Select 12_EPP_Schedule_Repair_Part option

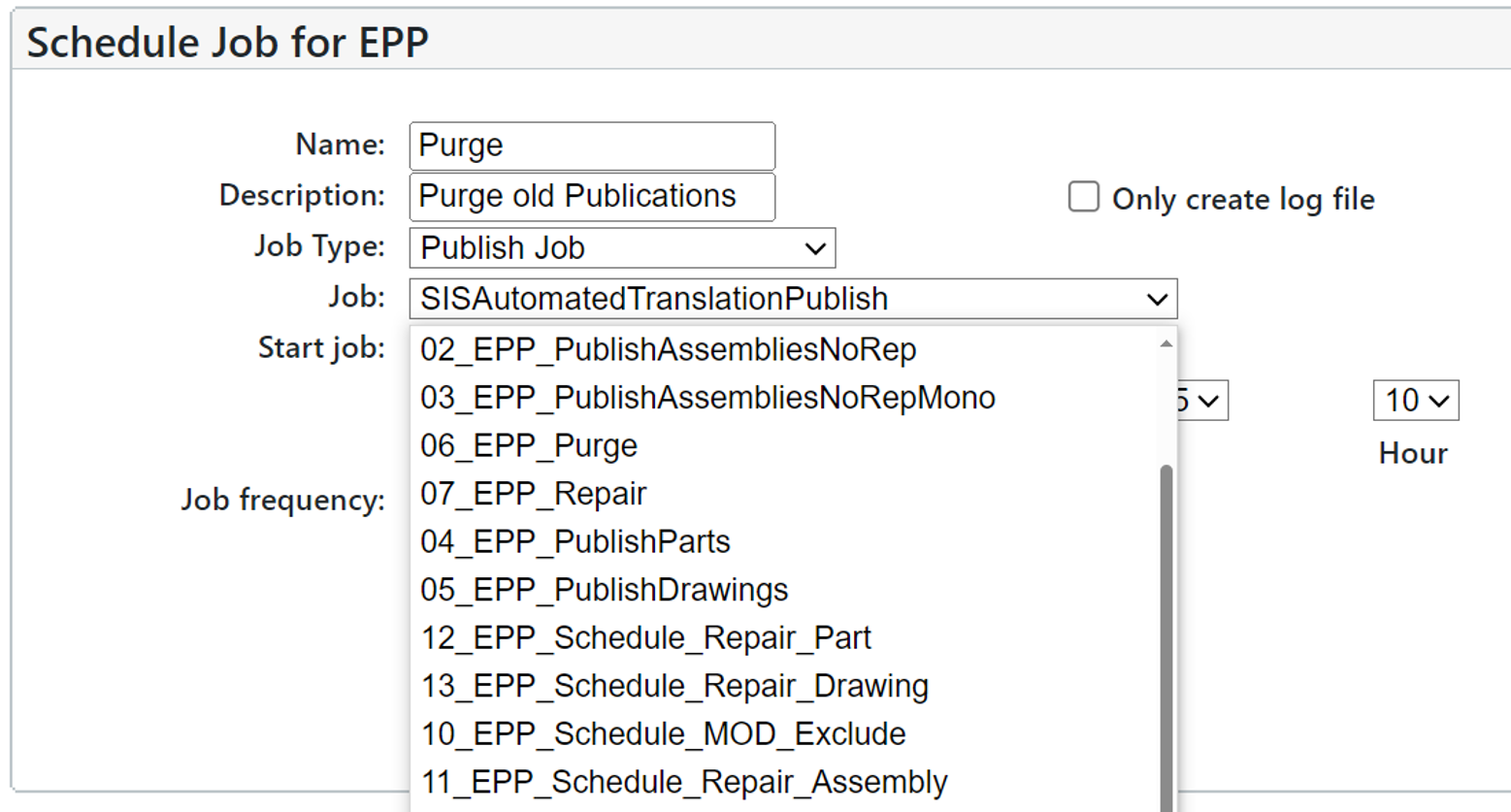(x=645, y=638)
